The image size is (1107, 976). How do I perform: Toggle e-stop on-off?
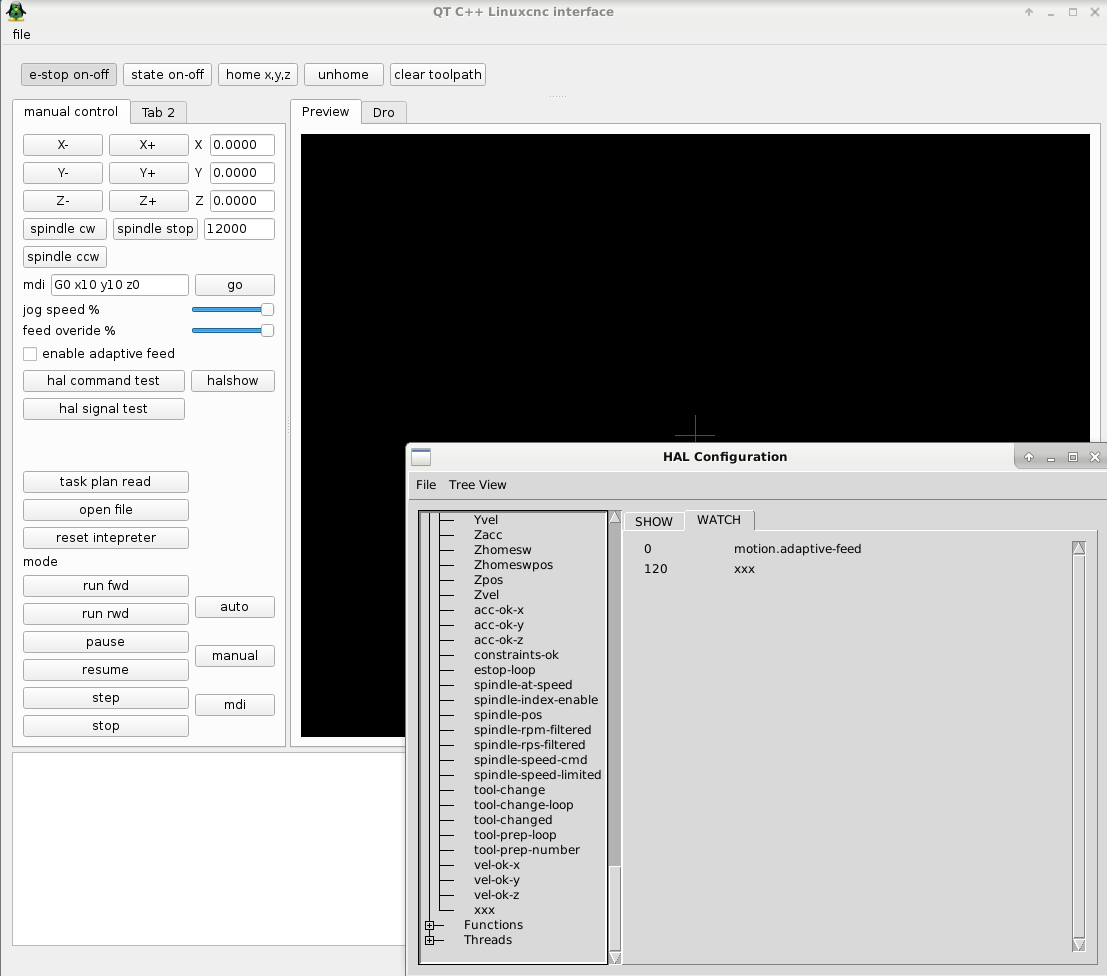(69, 75)
